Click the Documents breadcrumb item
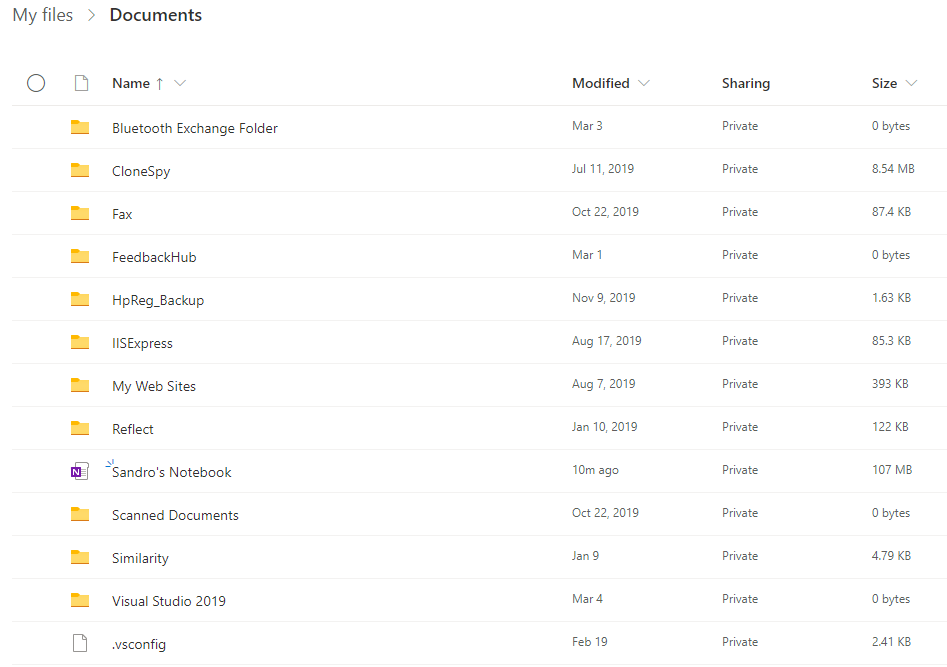Screen dimensions: 947x667 155,15
